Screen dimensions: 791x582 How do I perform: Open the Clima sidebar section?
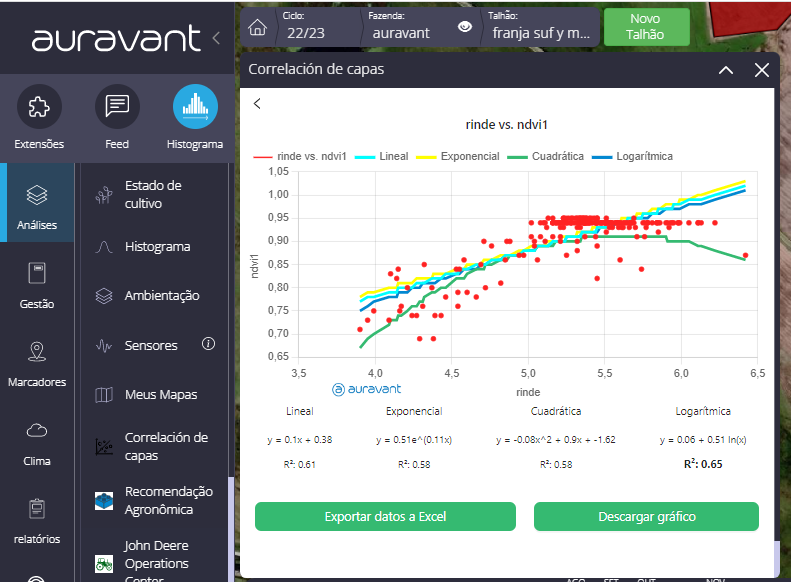37,443
